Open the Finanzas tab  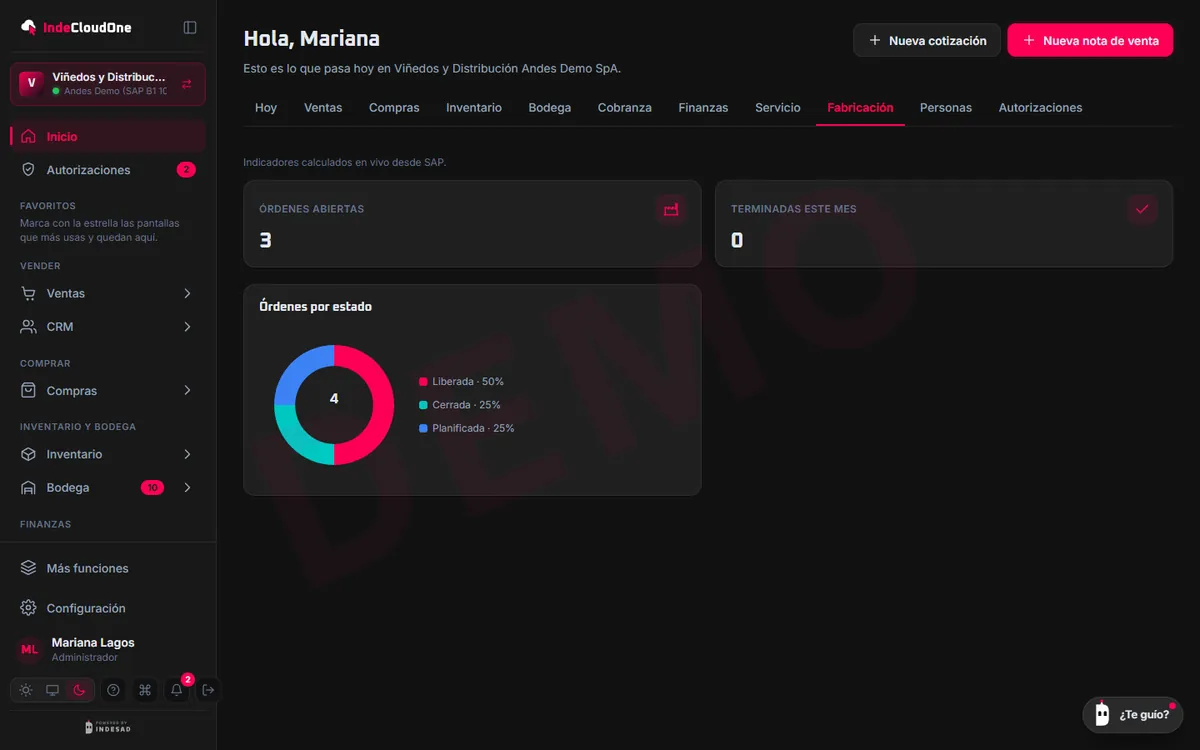[x=703, y=107]
